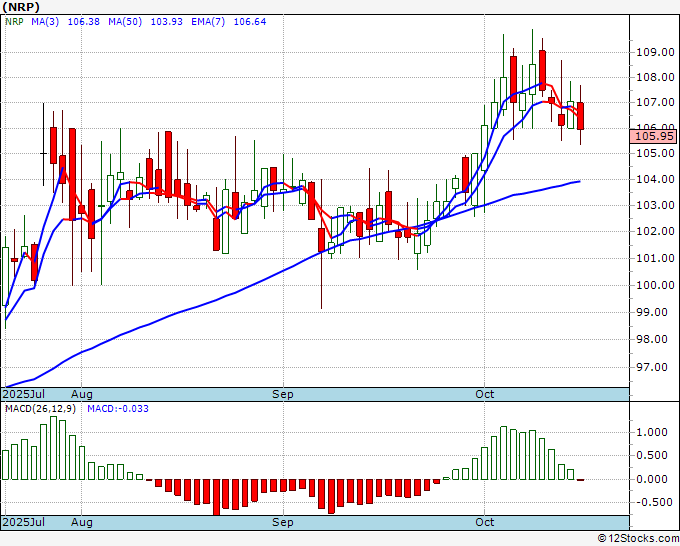Click Sep on price chart date axis
The image size is (680, 546).
(283, 394)
